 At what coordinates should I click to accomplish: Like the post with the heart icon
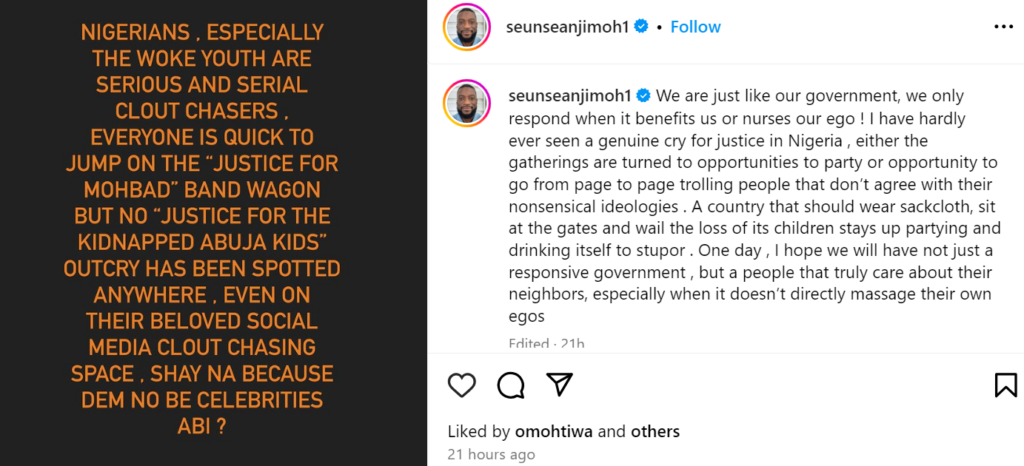point(461,385)
